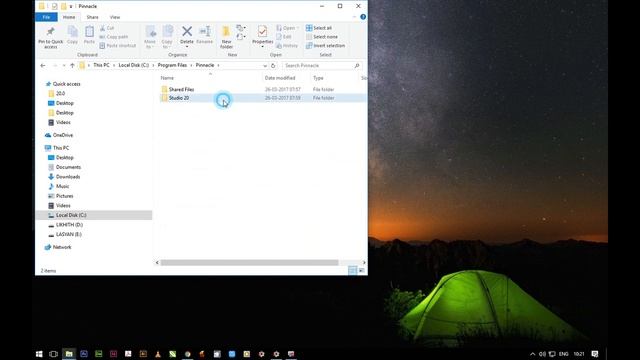Create a New folder from the ribbon
The width and height of the screenshot is (640, 360).
click(x=226, y=36)
